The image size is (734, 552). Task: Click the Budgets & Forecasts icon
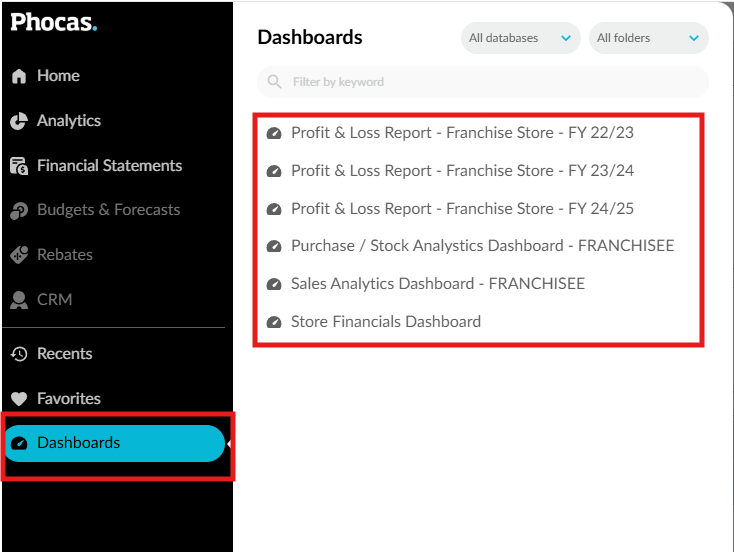coord(19,210)
